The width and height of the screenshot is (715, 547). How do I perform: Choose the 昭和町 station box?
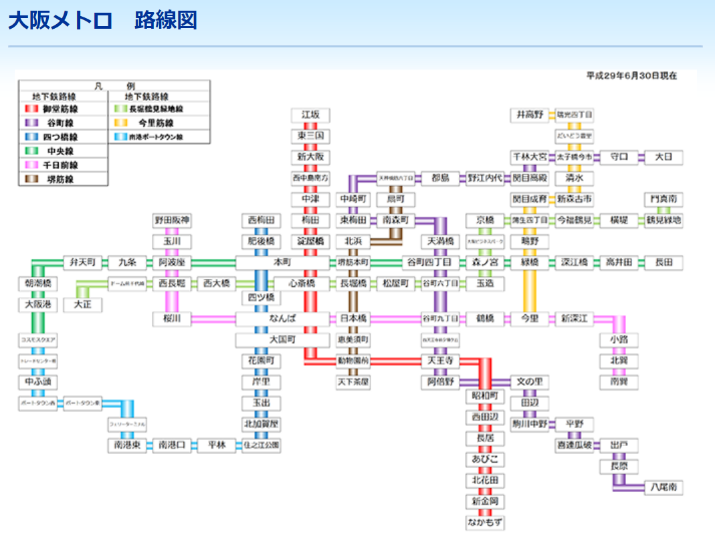tap(485, 396)
